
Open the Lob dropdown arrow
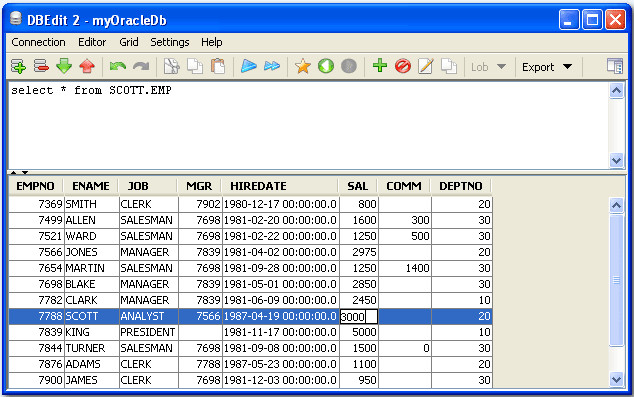click(x=501, y=67)
